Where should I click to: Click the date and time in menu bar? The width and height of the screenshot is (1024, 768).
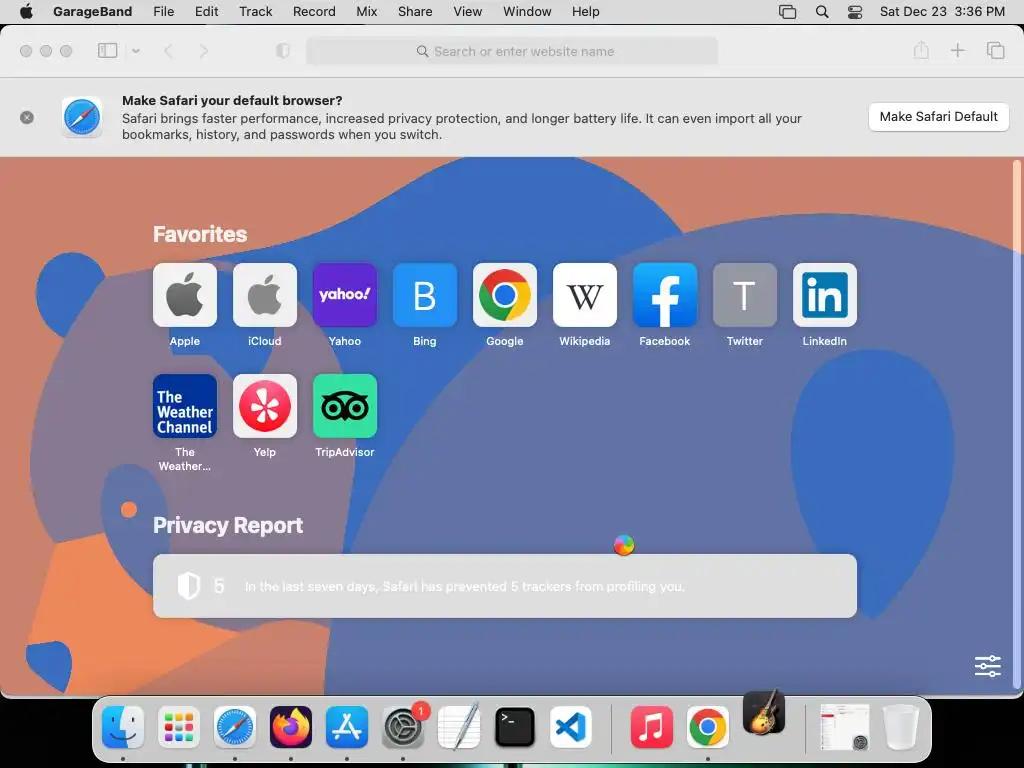[942, 12]
